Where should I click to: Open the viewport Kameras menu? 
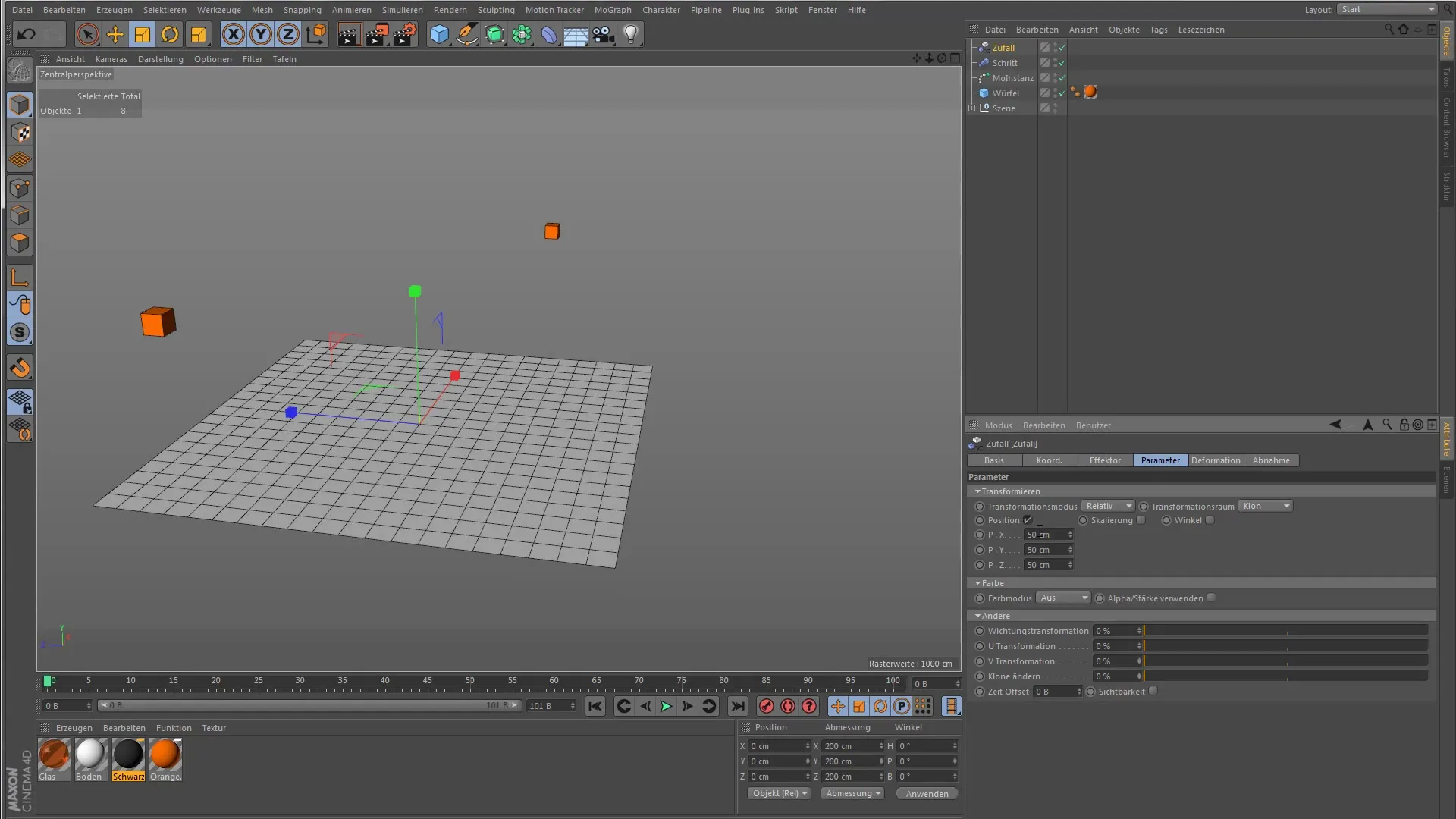click(111, 59)
